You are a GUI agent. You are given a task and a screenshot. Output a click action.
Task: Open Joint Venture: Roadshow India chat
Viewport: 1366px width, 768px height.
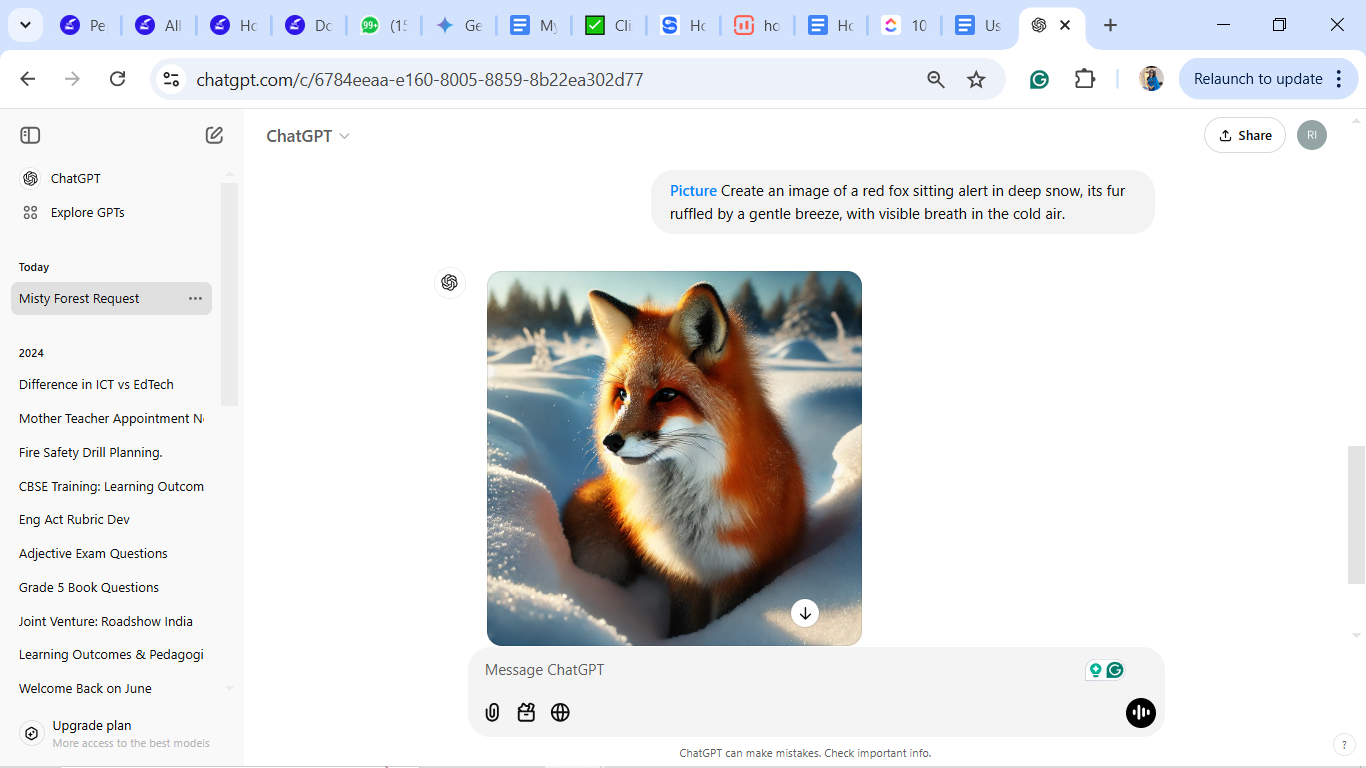pyautogui.click(x=111, y=621)
